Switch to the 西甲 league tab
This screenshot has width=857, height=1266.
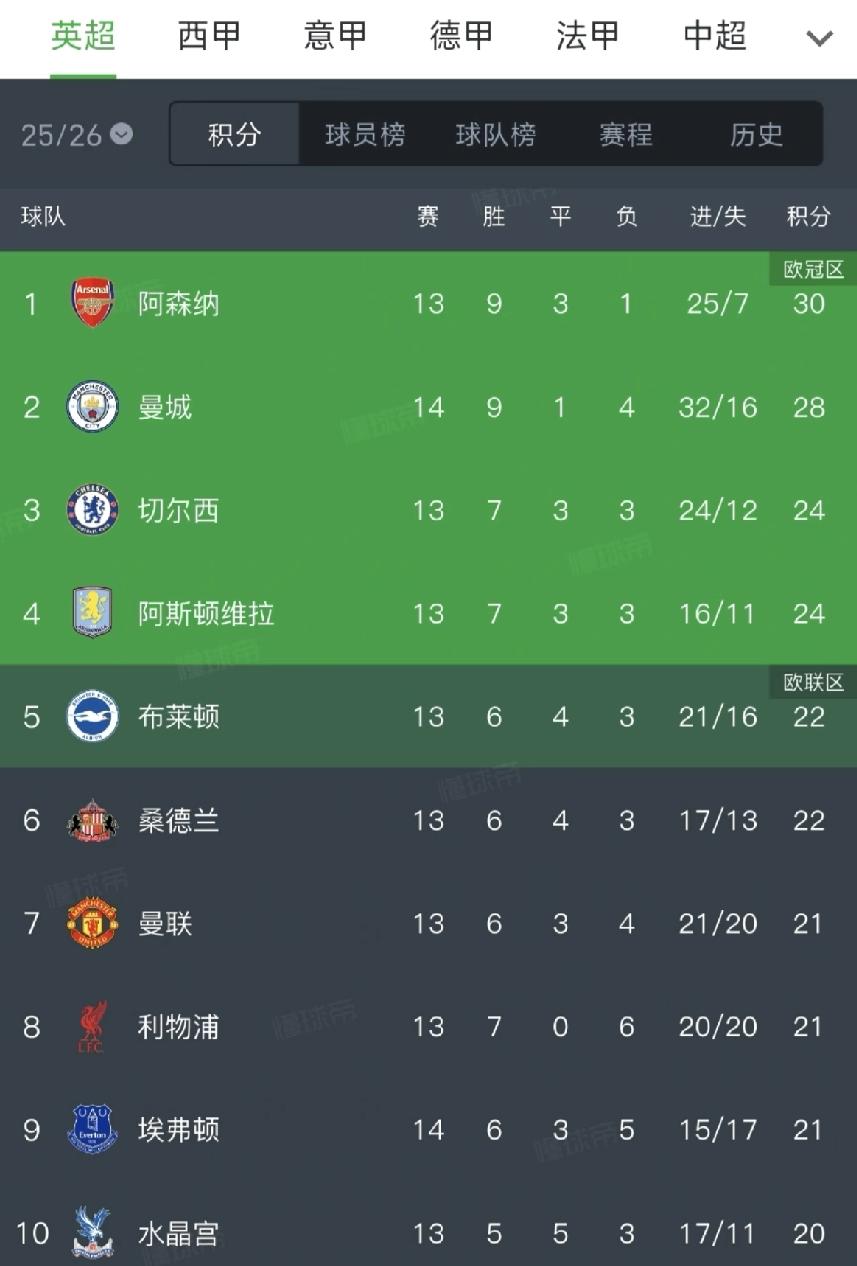pos(210,37)
